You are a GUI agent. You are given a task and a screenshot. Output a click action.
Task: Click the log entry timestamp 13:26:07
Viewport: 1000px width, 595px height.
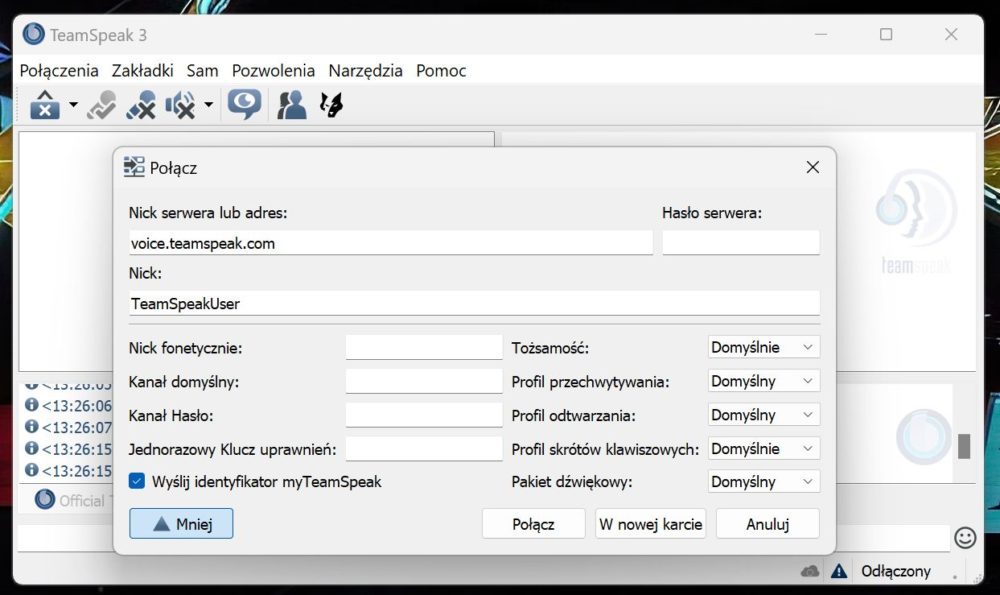click(77, 427)
